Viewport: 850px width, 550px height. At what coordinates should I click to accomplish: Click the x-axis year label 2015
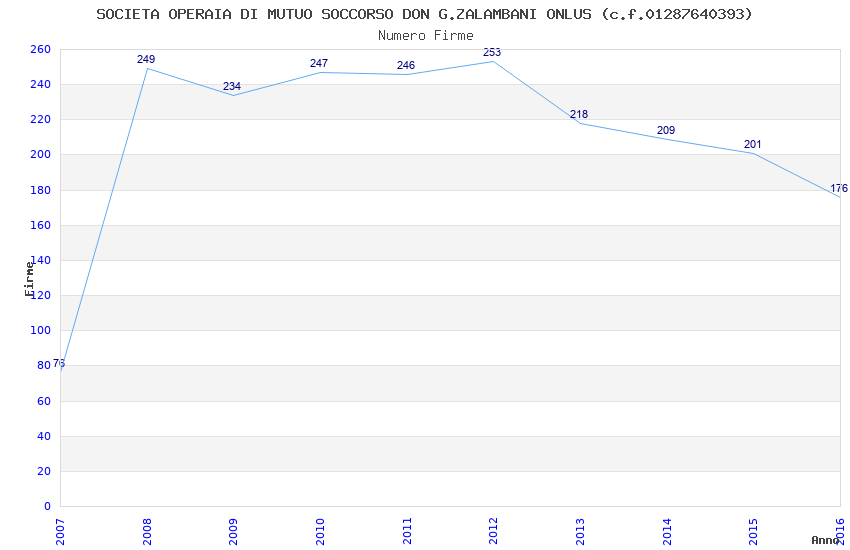pos(753,532)
